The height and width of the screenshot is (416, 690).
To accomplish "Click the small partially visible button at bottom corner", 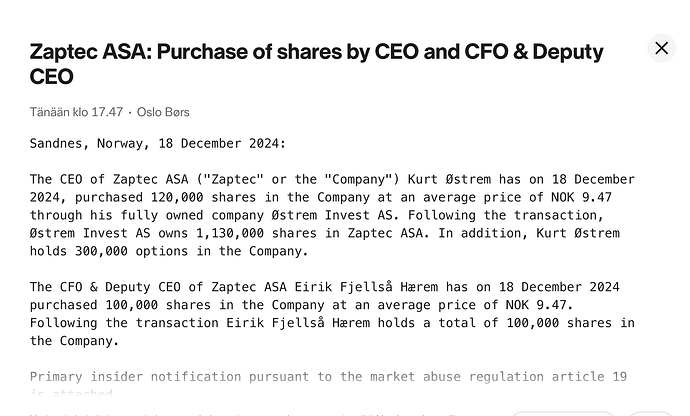I will click(x=650, y=414).
